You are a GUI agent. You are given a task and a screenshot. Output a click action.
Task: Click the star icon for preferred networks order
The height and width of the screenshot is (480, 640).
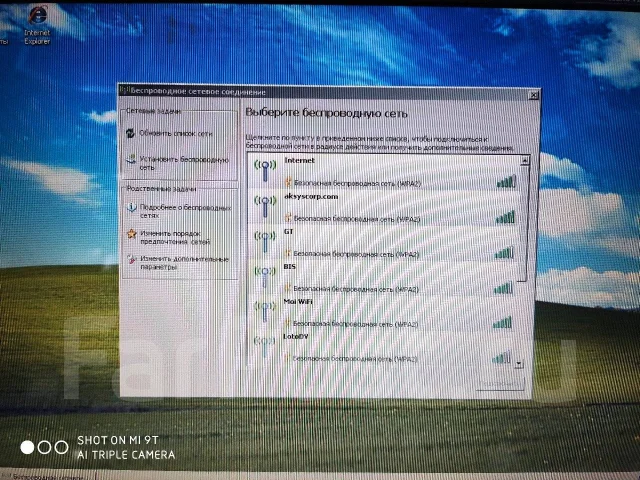click(x=131, y=233)
